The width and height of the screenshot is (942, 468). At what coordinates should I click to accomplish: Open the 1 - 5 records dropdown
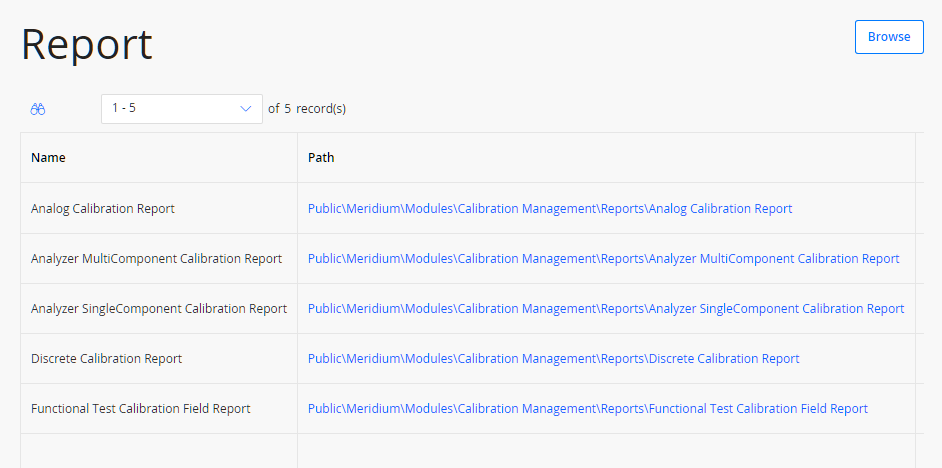(181, 109)
